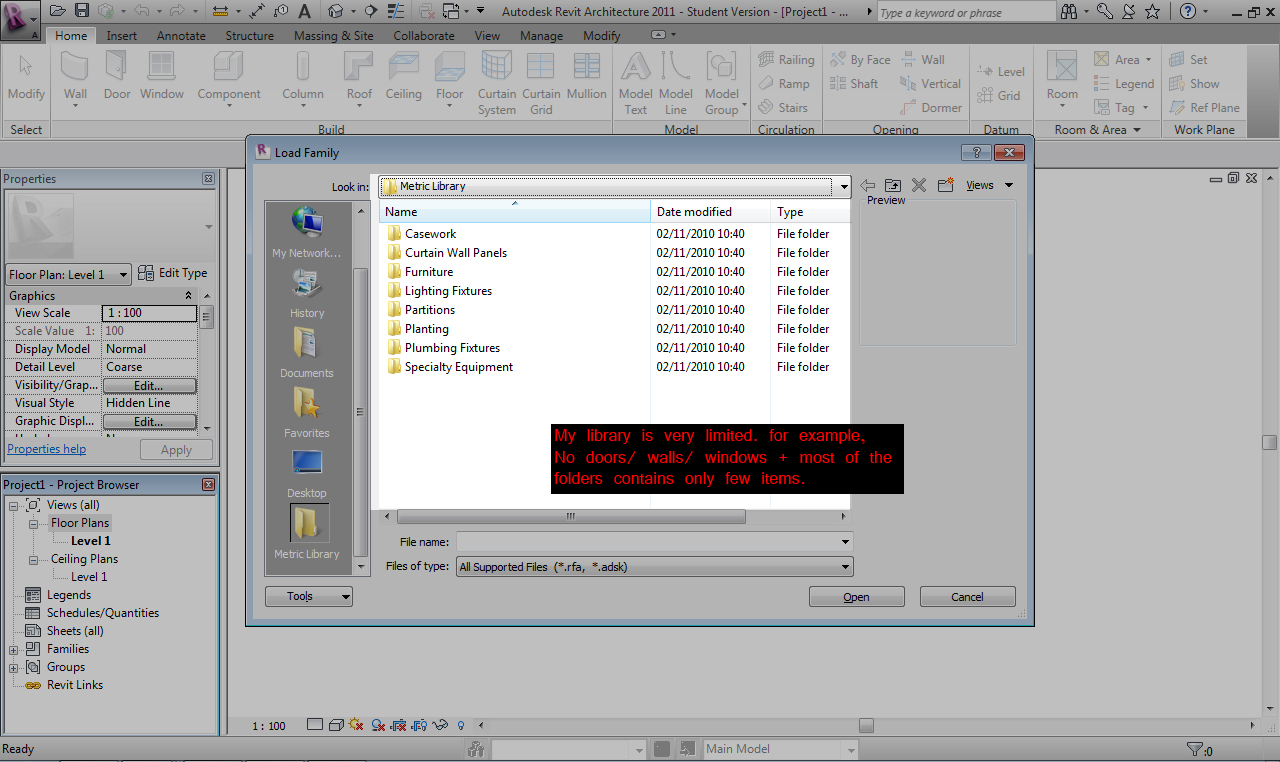This screenshot has width=1280, height=762.
Task: Click the Thin Lines icon in quick access toolbar
Action: pos(396,11)
